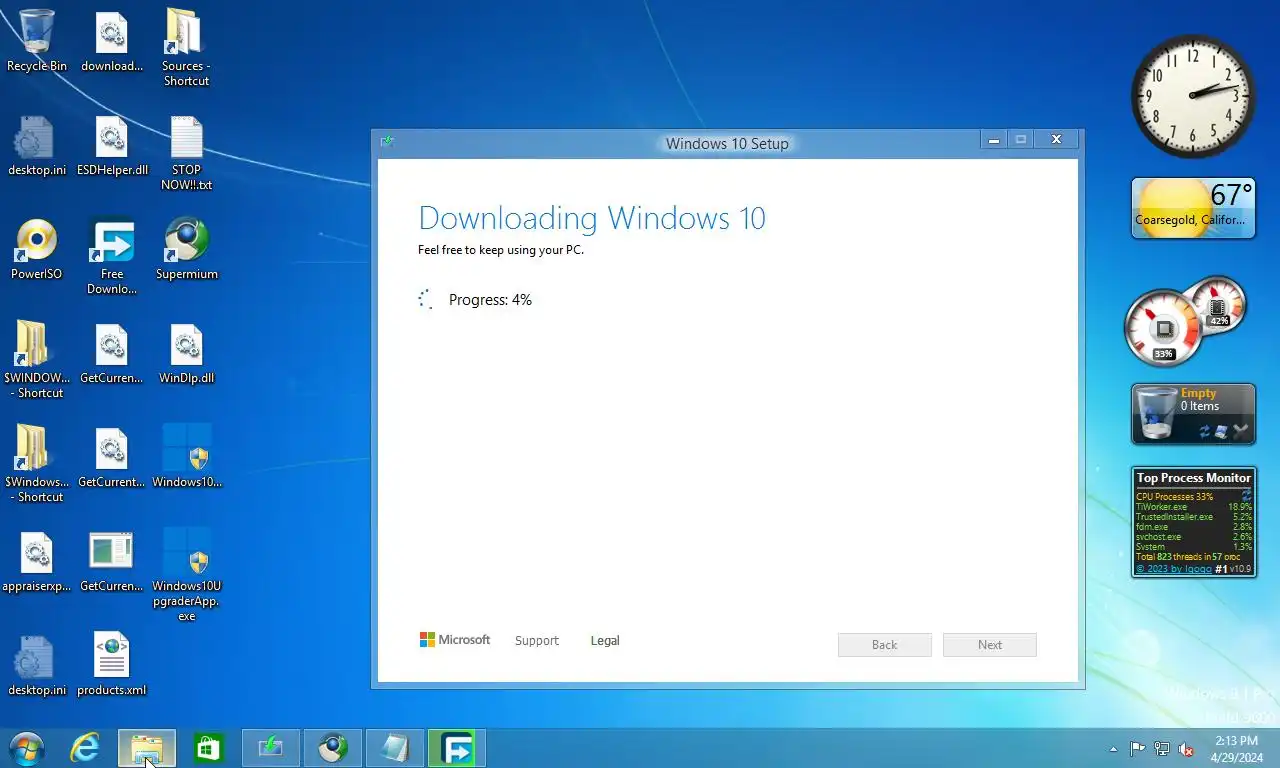Open the network tray icon
This screenshot has width=1280, height=768.
[x=1161, y=749]
